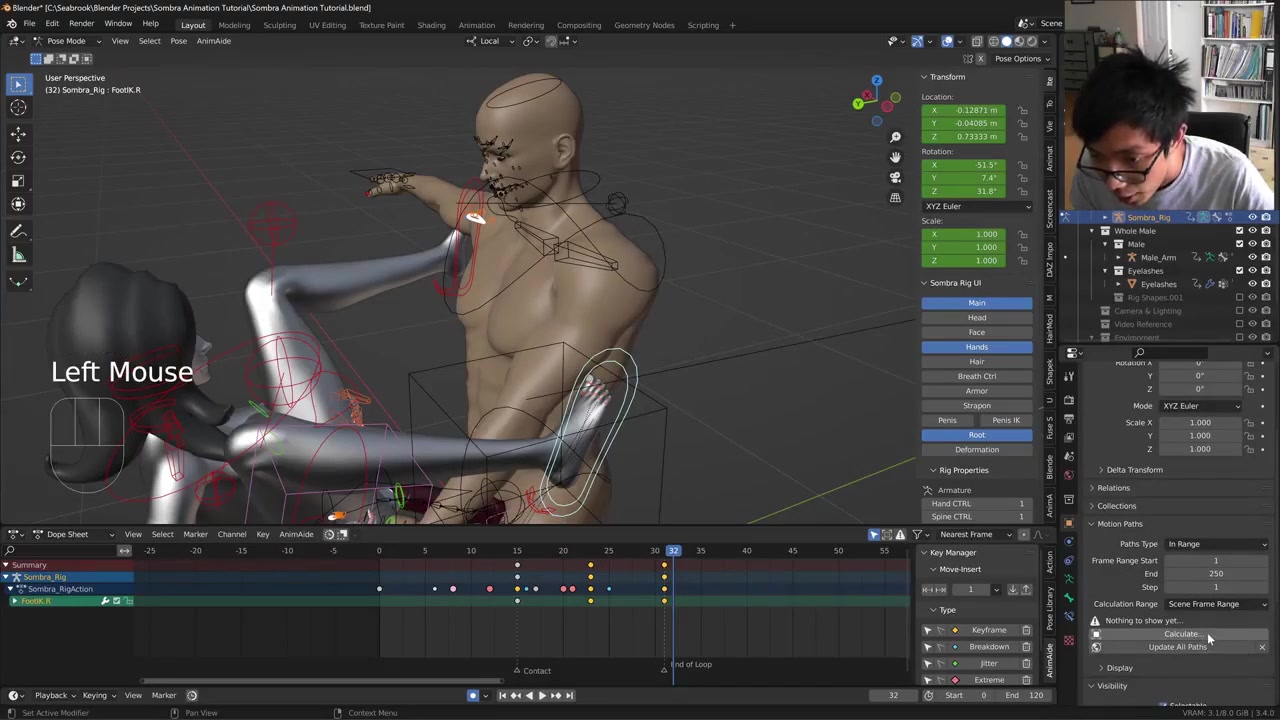
Task: Toggle the auto keying record button
Action: click(x=473, y=696)
